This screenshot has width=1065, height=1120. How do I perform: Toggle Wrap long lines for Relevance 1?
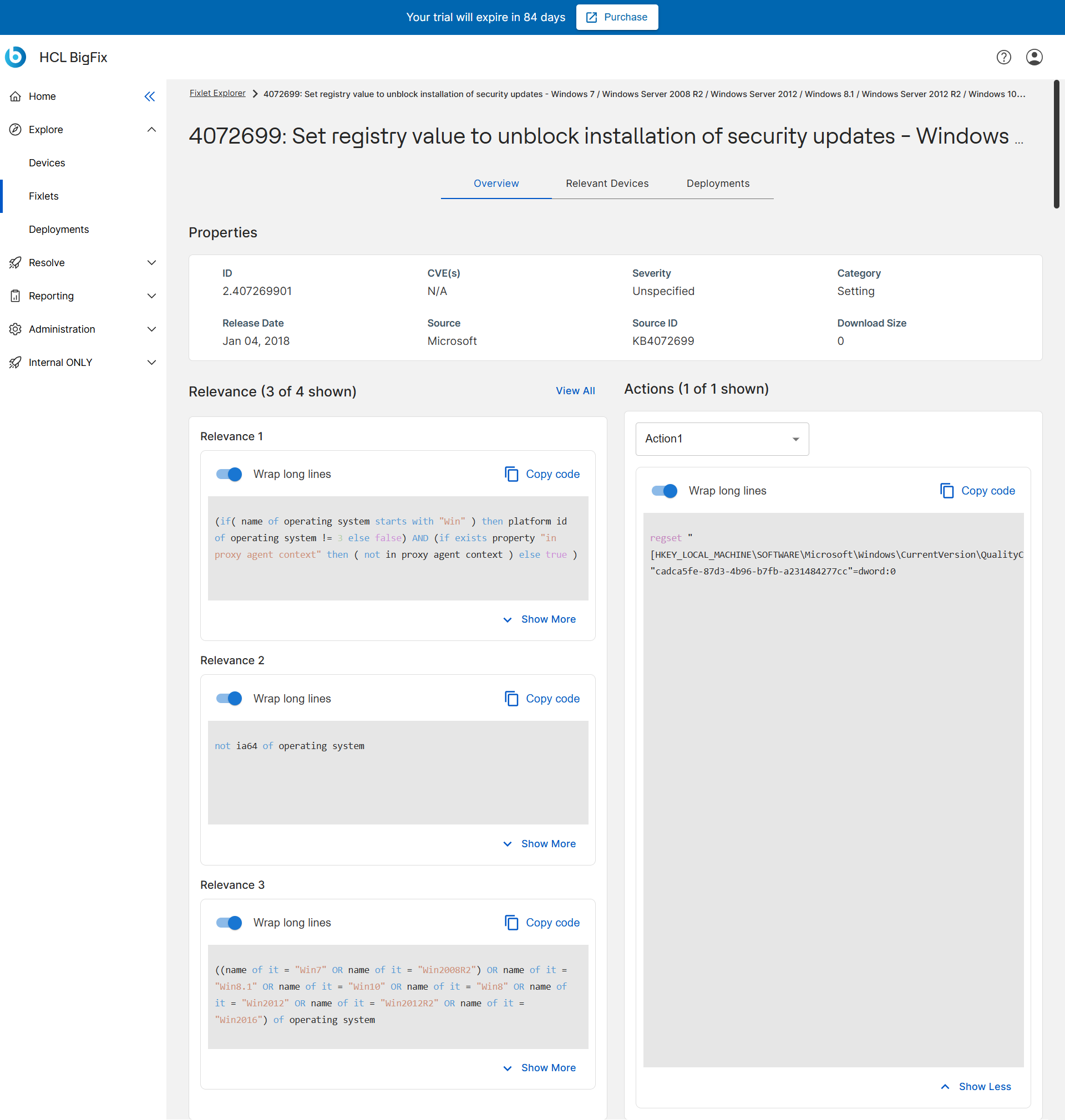229,474
